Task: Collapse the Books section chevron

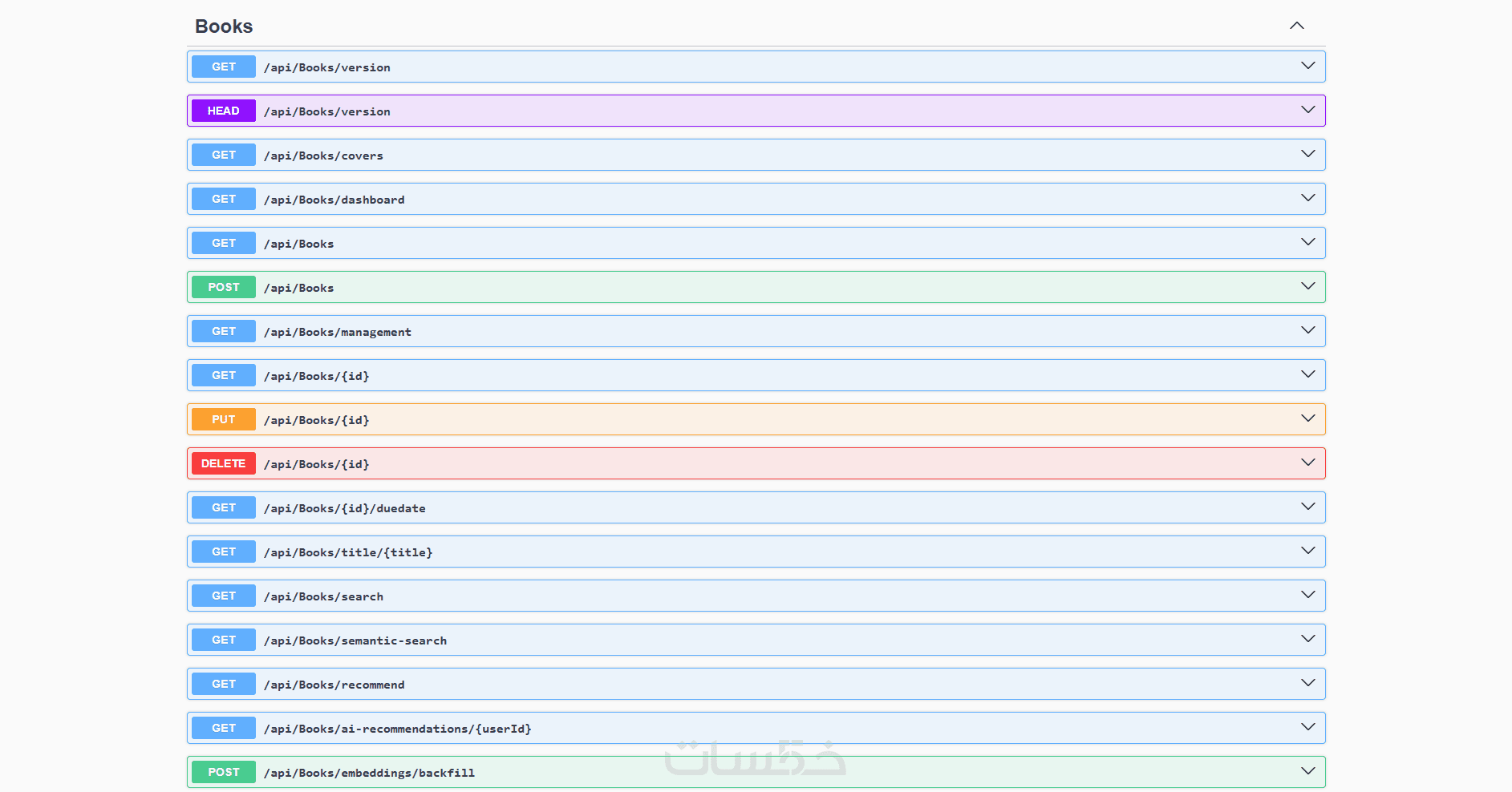Action: [x=1297, y=26]
